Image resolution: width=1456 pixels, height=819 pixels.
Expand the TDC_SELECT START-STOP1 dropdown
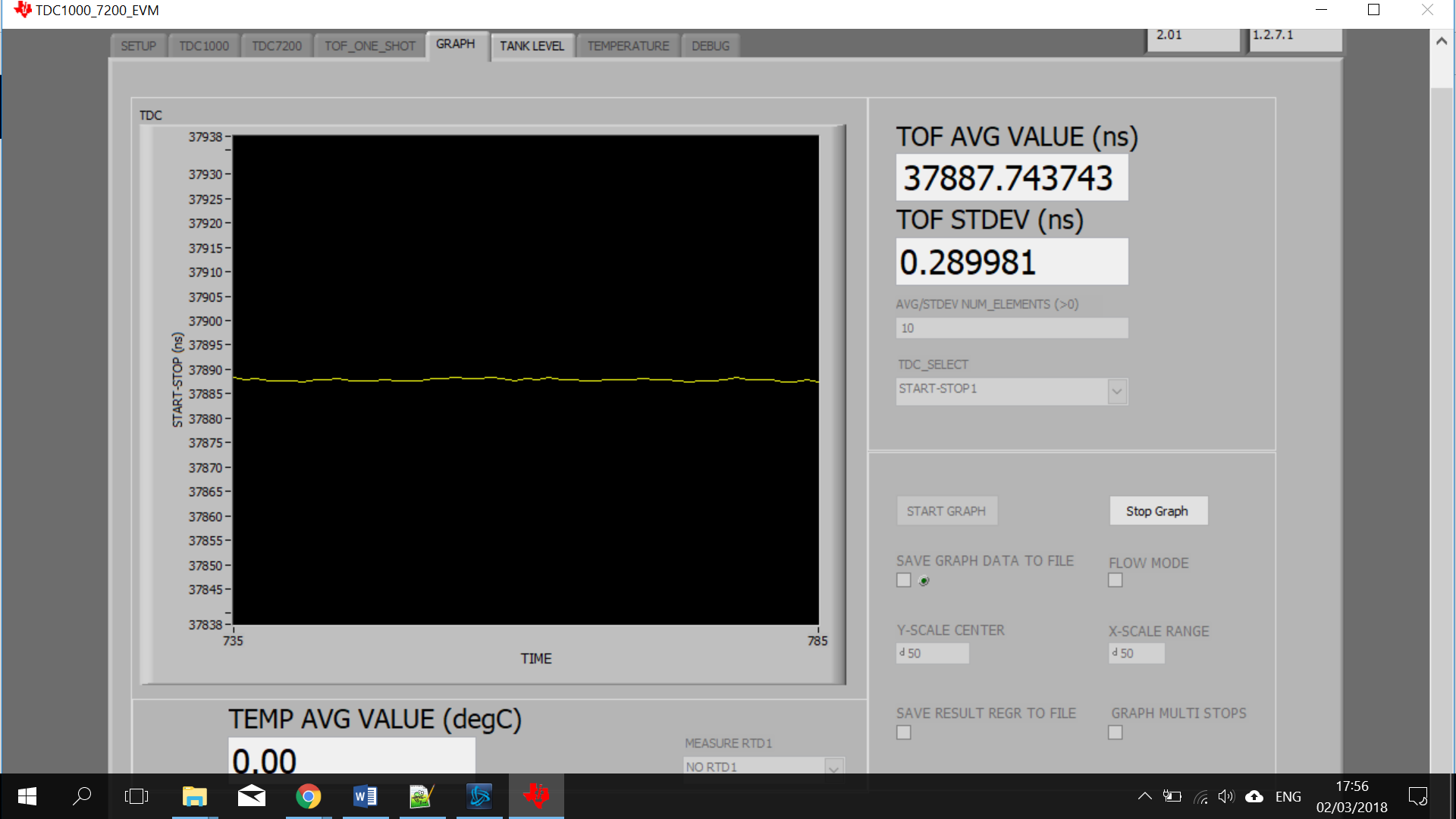[x=1116, y=391]
